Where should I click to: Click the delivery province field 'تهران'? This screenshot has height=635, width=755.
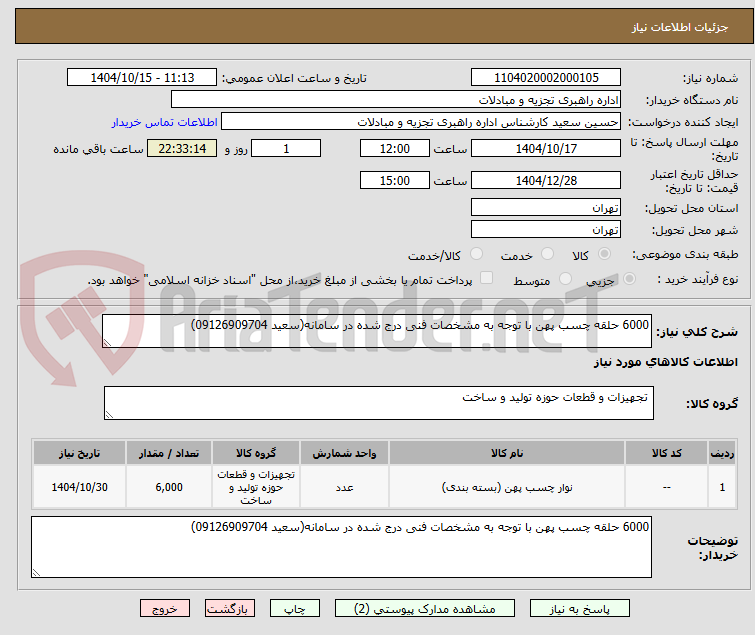[x=546, y=207]
